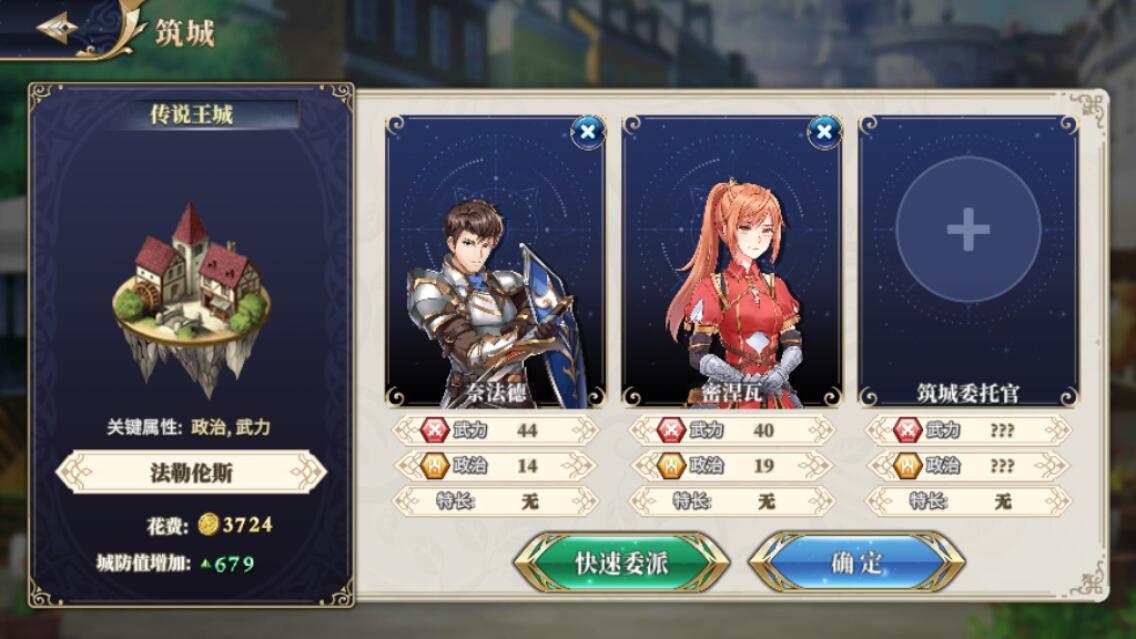Click the gold coin cost icon
This screenshot has width=1136, height=639.
click(x=209, y=524)
